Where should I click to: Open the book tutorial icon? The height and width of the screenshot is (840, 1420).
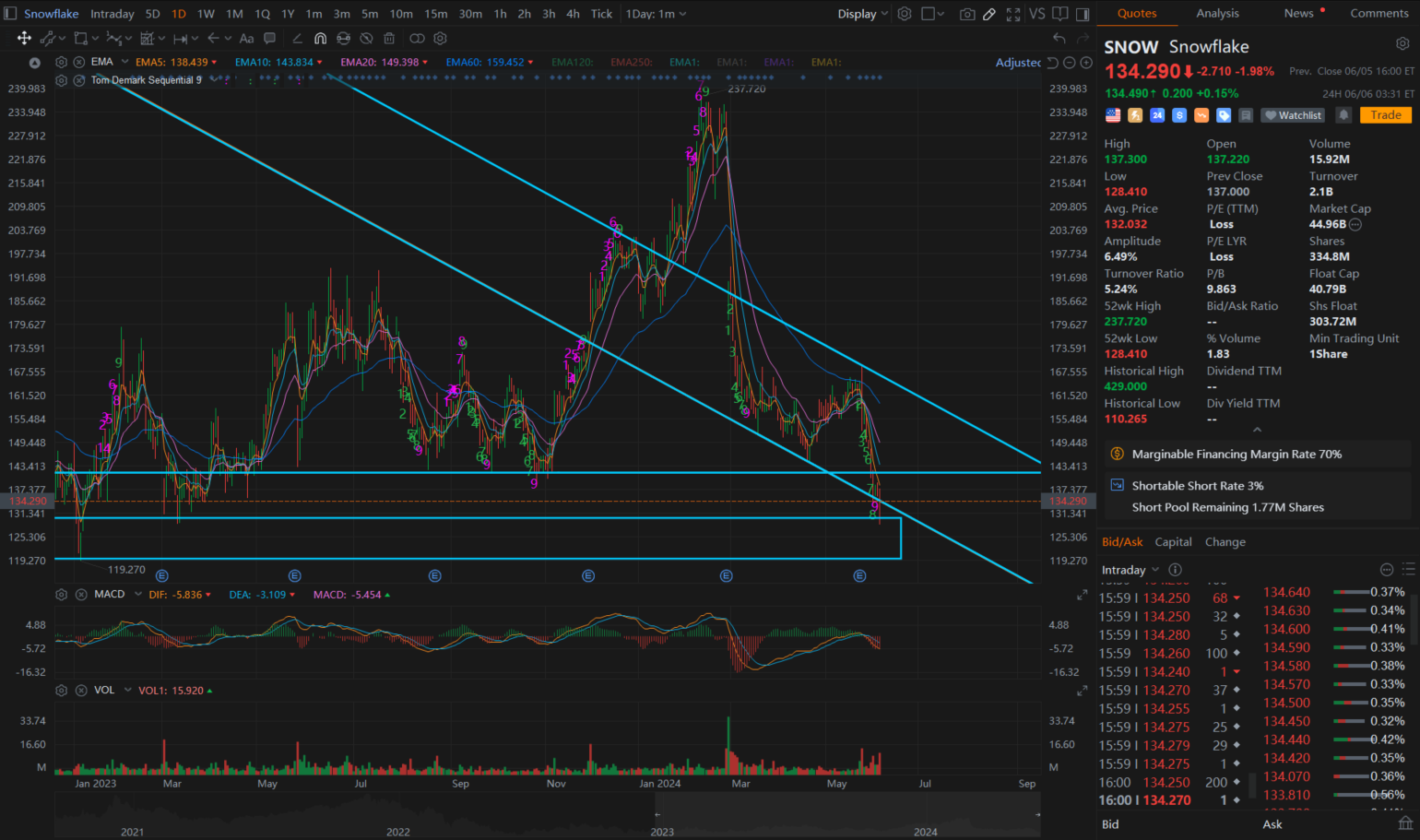[x=1060, y=14]
